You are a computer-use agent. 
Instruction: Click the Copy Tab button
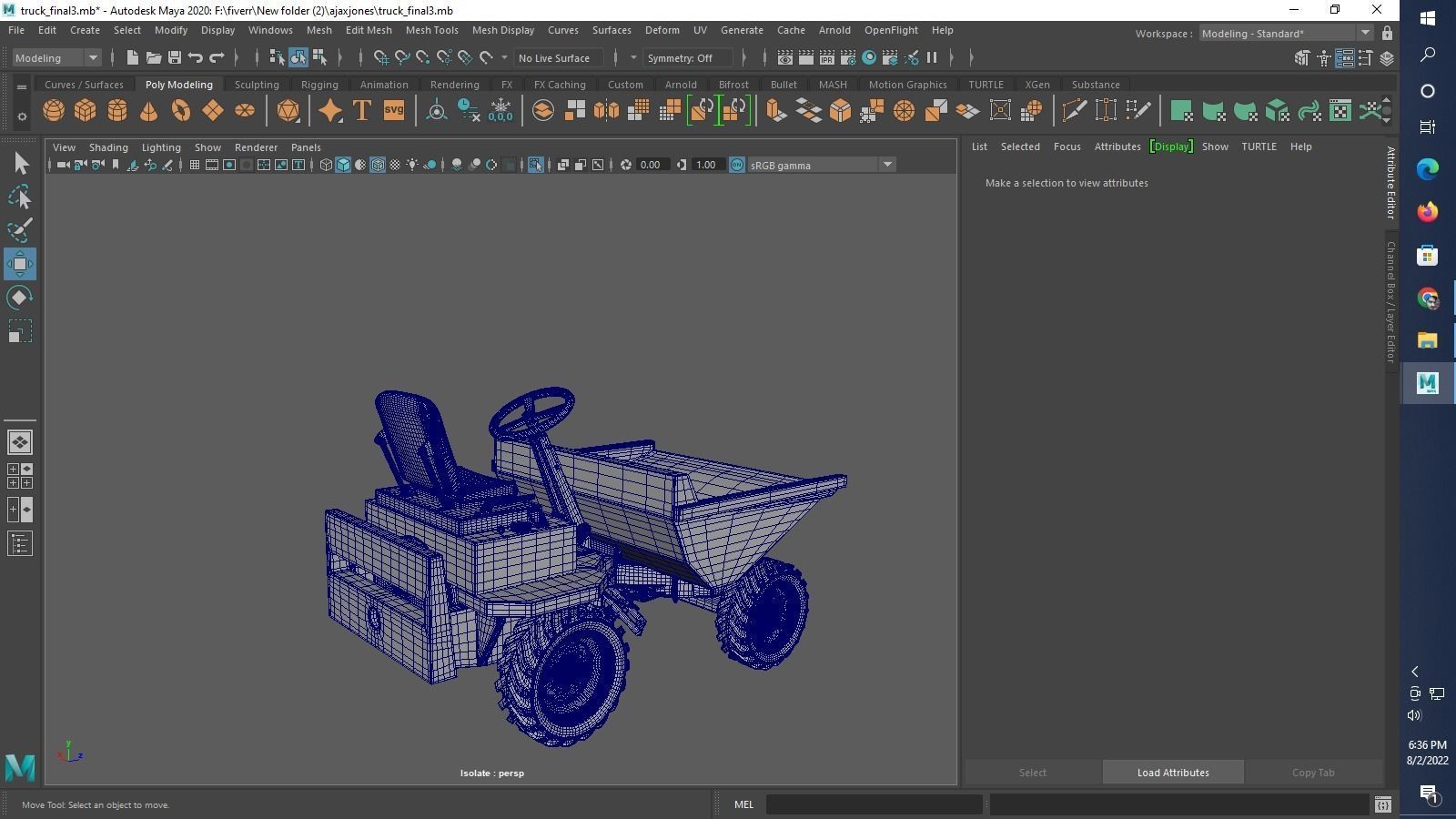[1313, 773]
